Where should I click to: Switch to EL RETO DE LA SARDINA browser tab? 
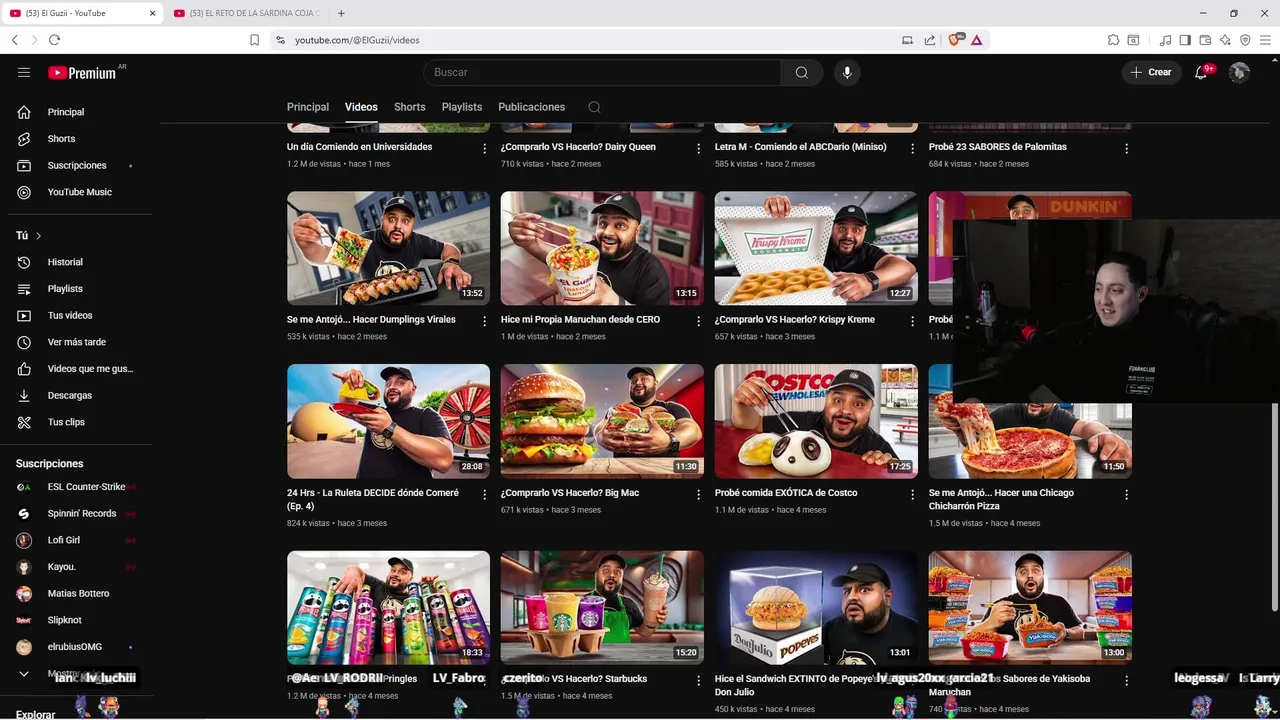[x=245, y=13]
